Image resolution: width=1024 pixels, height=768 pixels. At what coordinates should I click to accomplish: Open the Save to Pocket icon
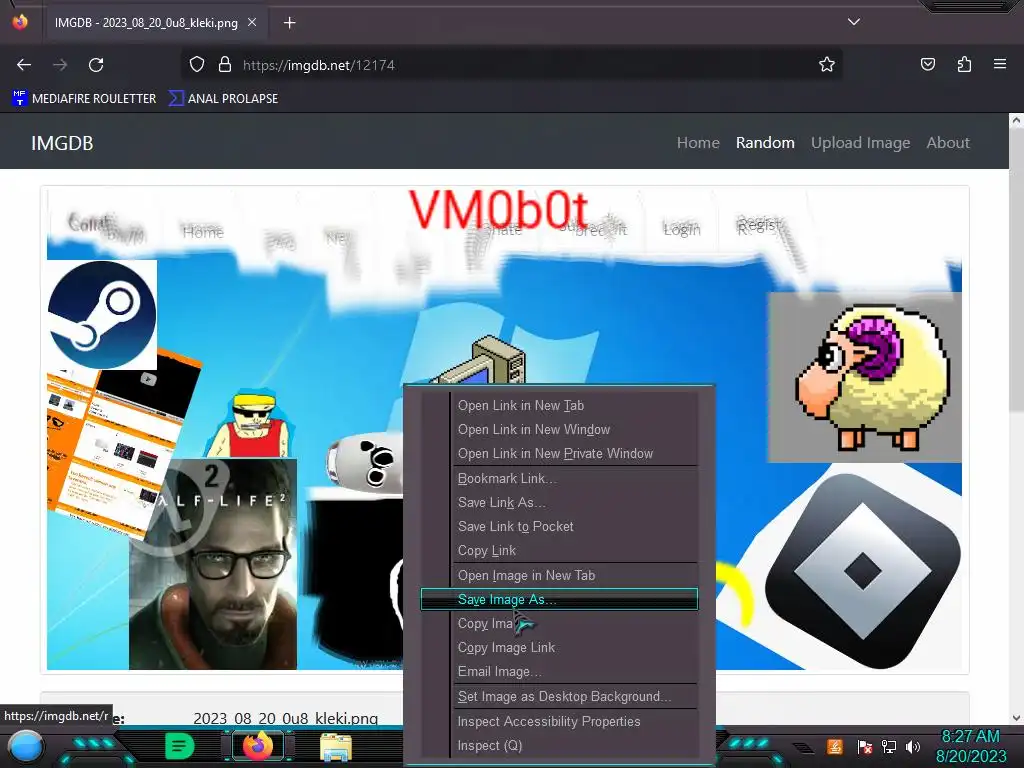(x=927, y=65)
